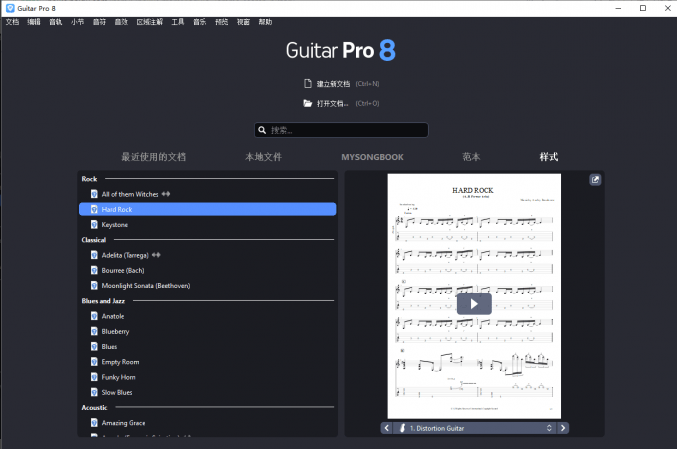Open the 工具 menu
This screenshot has height=449, width=677.
coord(177,22)
